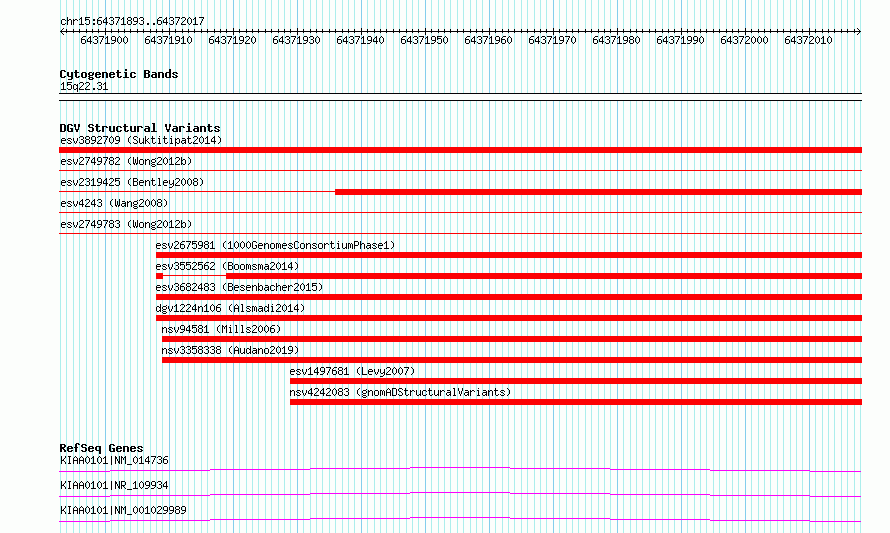
Task: Click ruler position 64372000
Action: point(744,40)
